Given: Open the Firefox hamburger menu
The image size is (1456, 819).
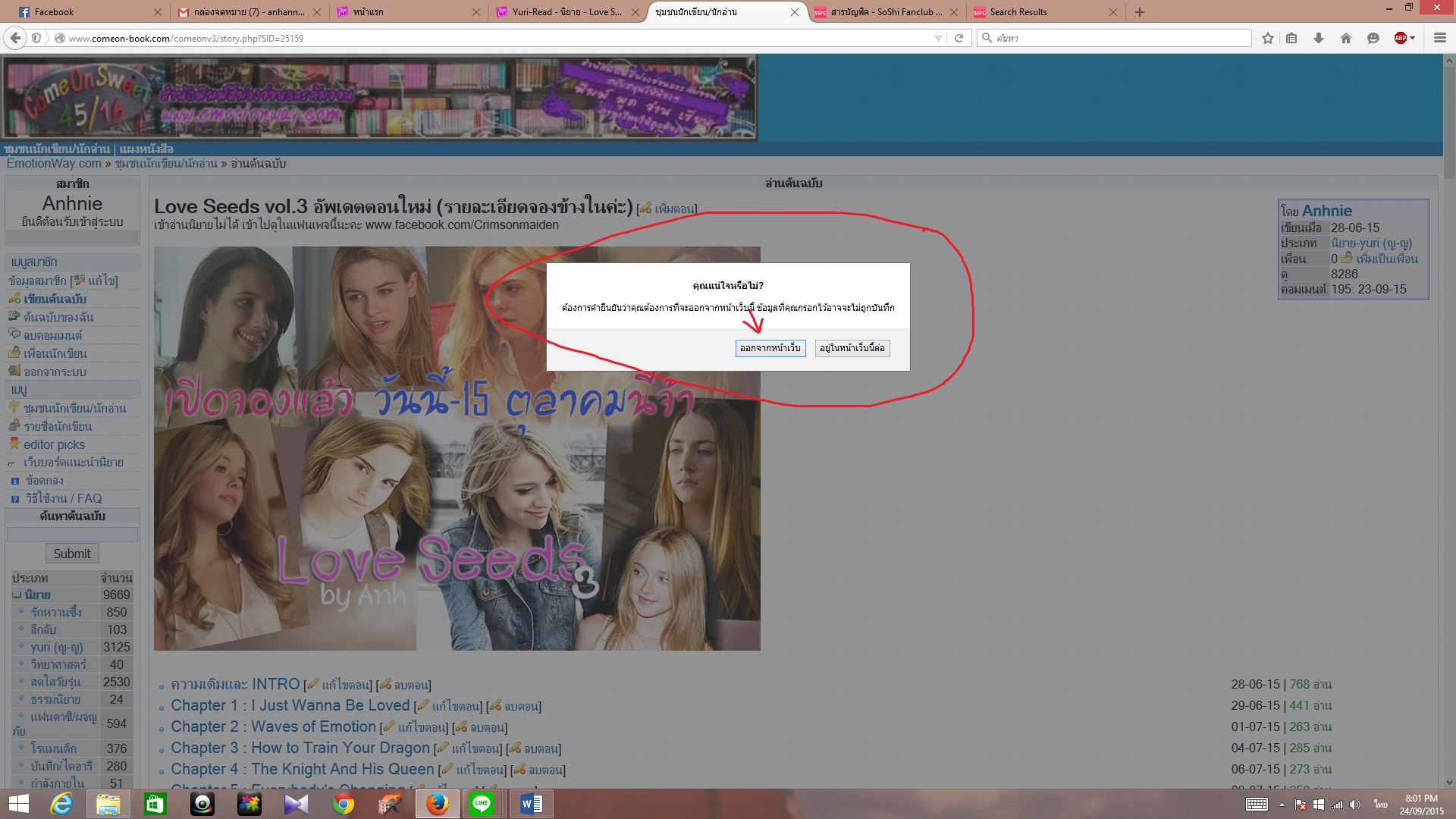Looking at the screenshot, I should coord(1439,38).
